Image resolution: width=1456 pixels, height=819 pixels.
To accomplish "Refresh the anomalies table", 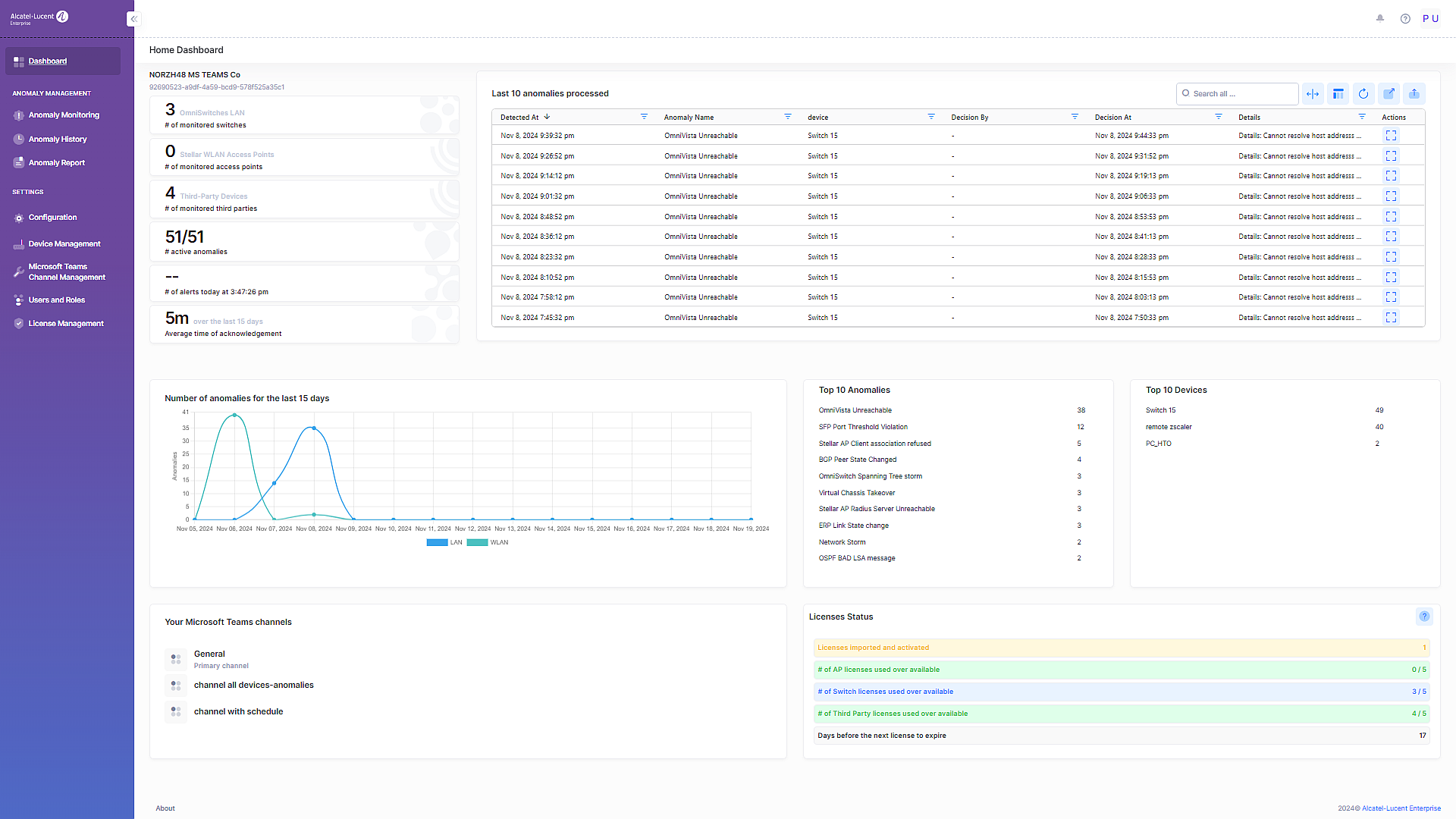I will click(x=1363, y=93).
